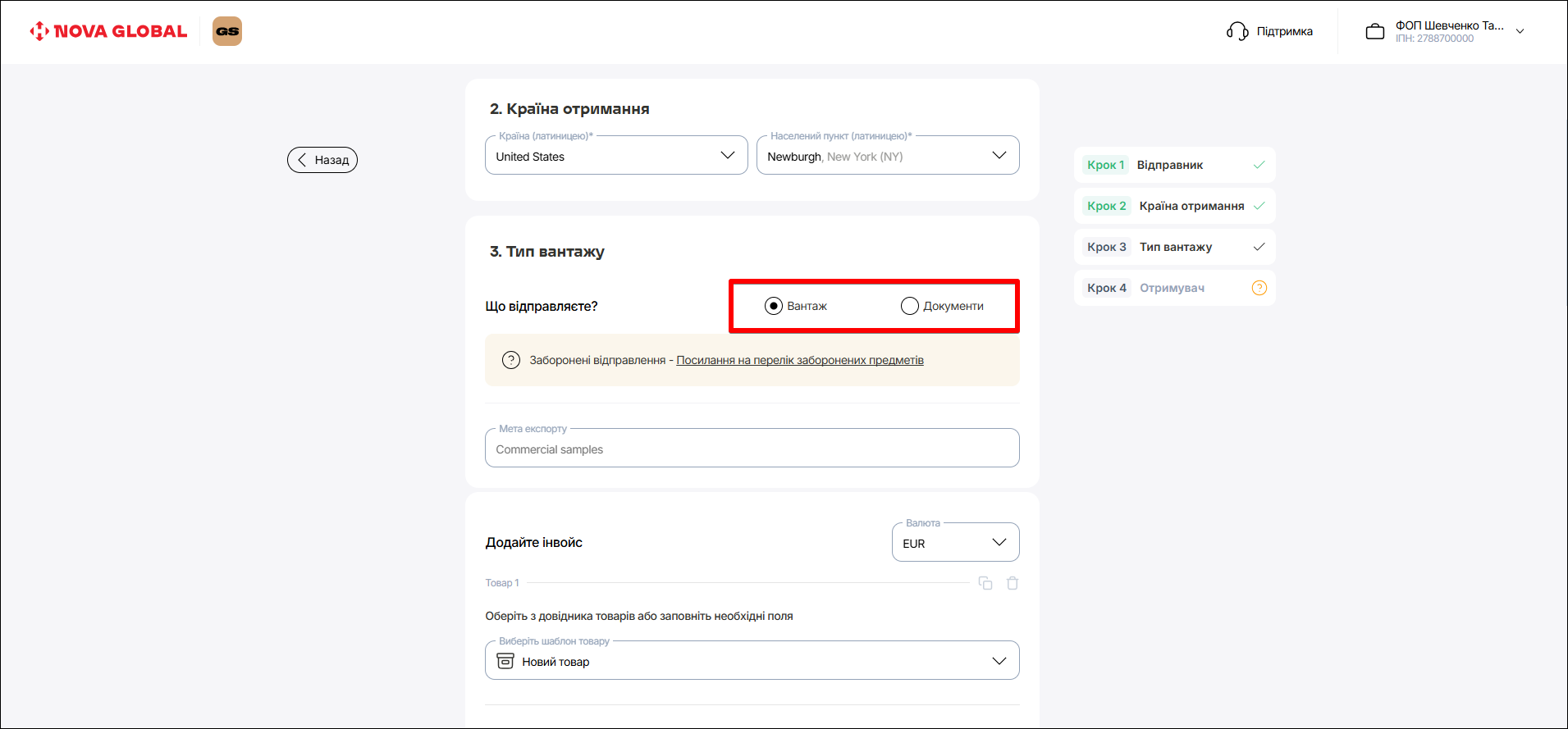The image size is (1568, 729).
Task: Expand the Валюта currency dropdown EUR
Action: (x=955, y=543)
